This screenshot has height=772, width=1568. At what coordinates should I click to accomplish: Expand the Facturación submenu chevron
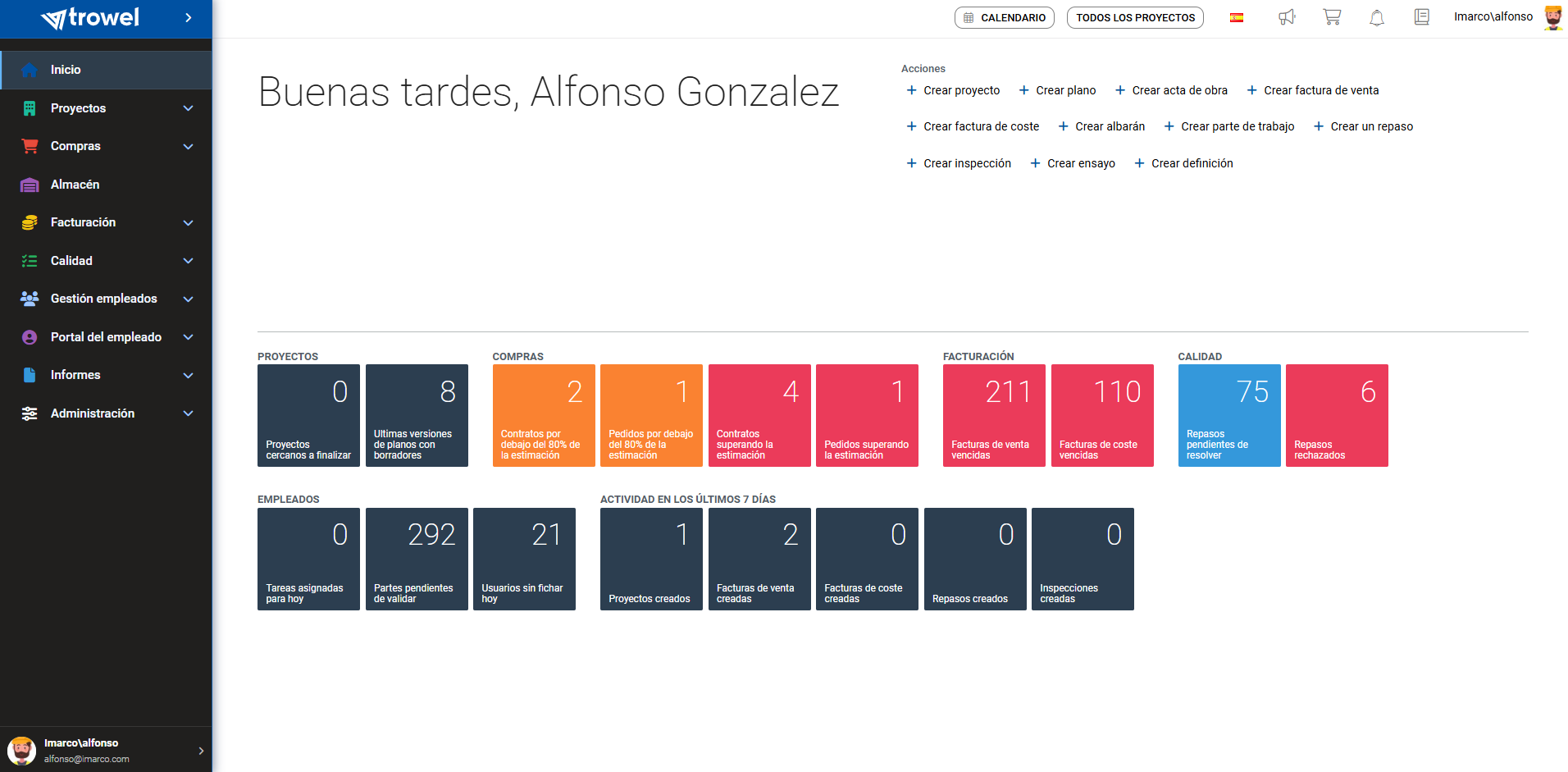[189, 222]
